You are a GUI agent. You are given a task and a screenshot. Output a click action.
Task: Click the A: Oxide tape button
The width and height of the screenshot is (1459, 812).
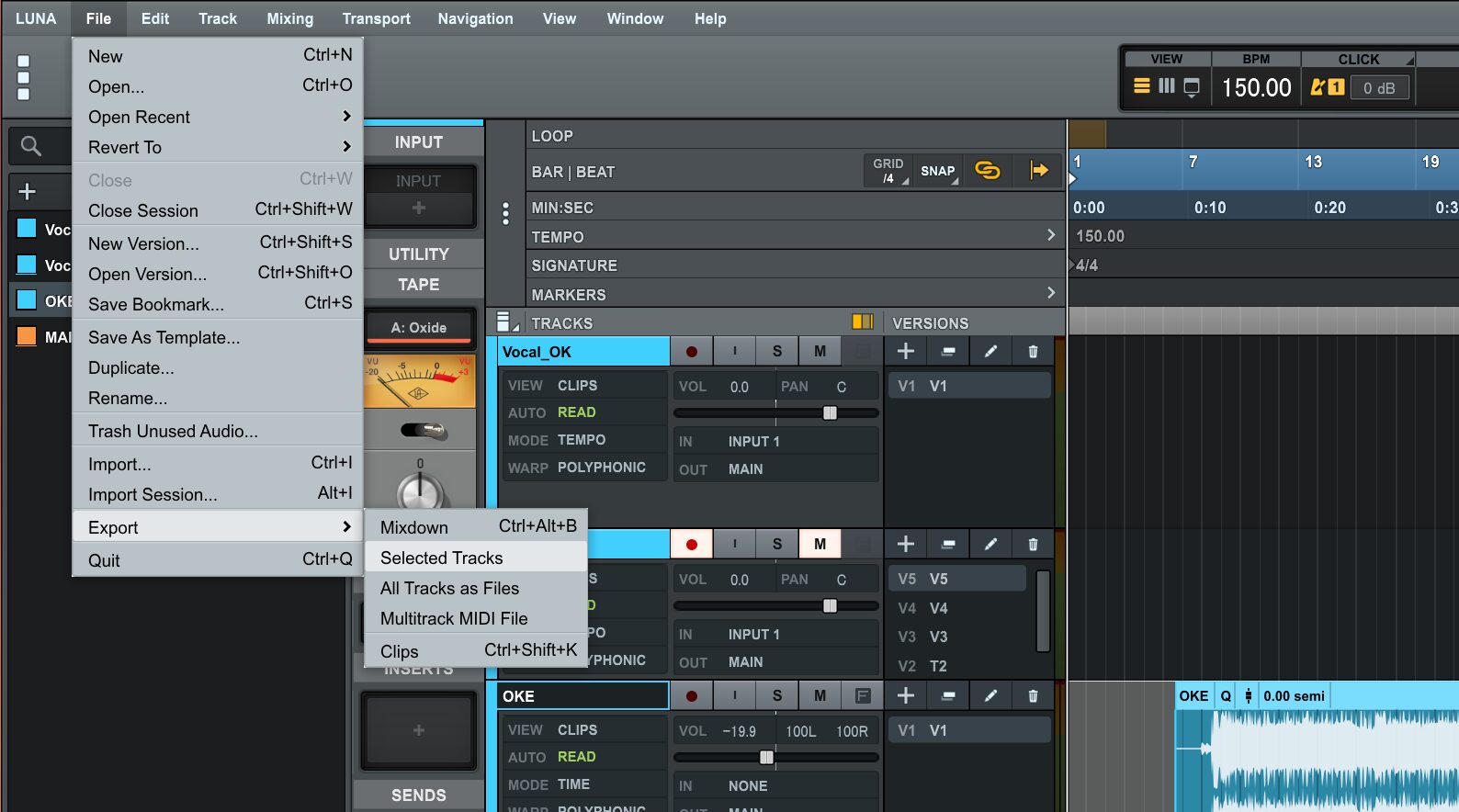pyautogui.click(x=419, y=327)
